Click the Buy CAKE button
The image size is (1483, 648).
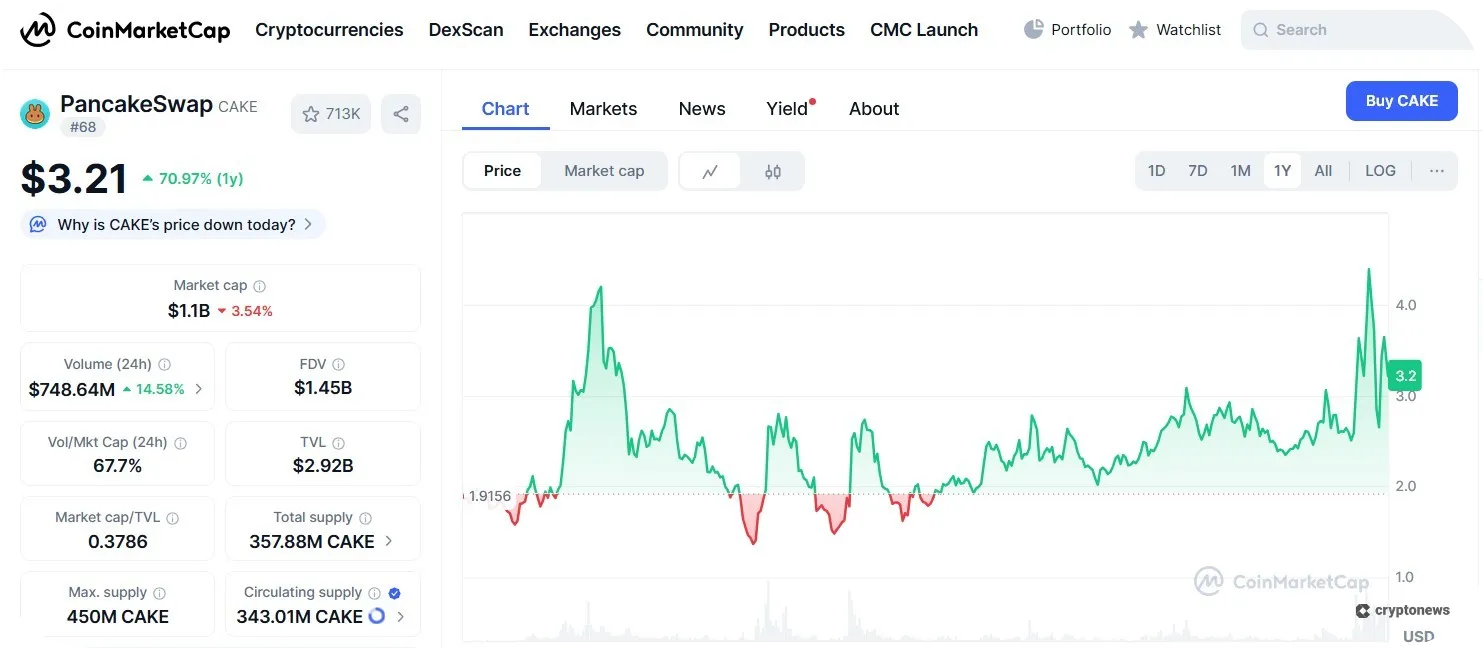(x=1401, y=101)
